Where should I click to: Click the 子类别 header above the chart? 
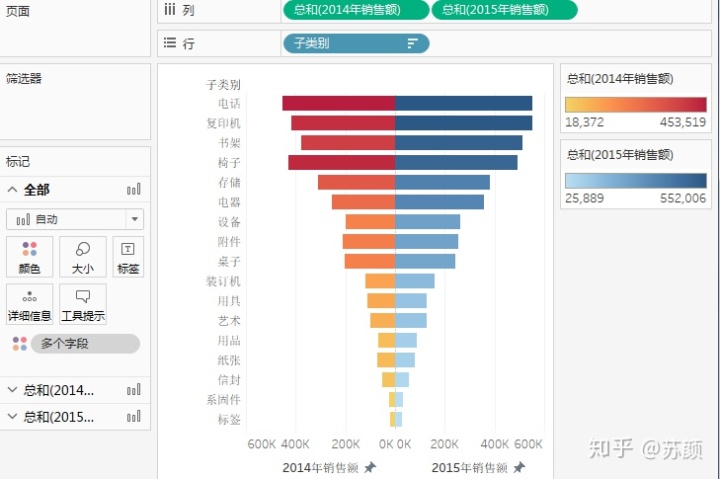(x=223, y=85)
